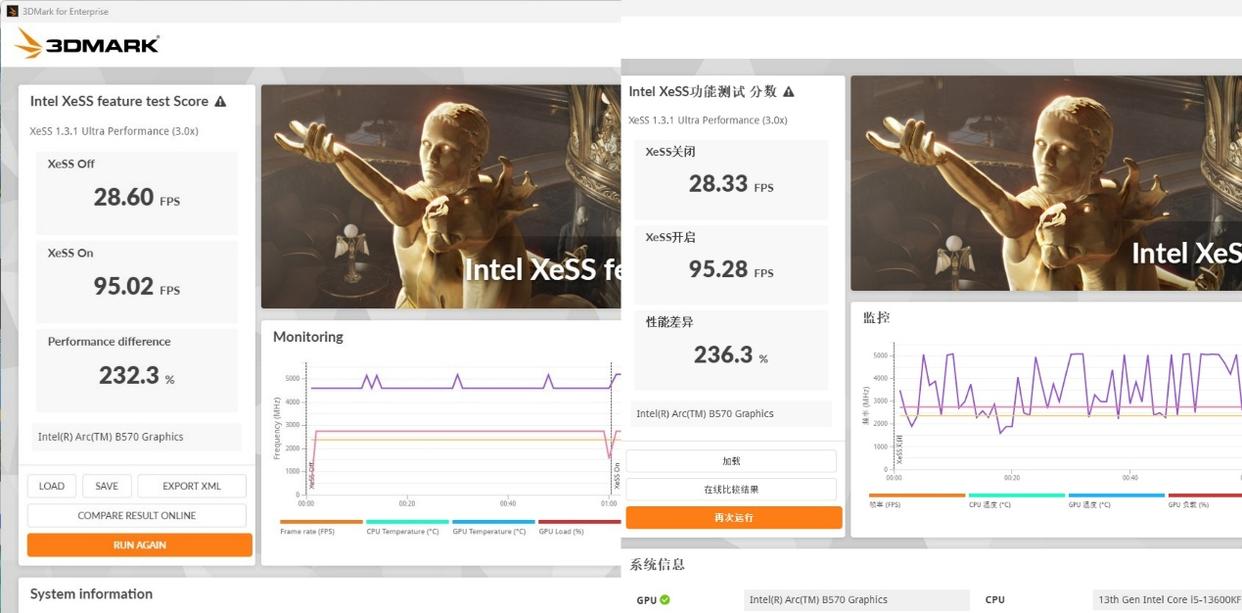Click the orange 再次运行 button

734,517
